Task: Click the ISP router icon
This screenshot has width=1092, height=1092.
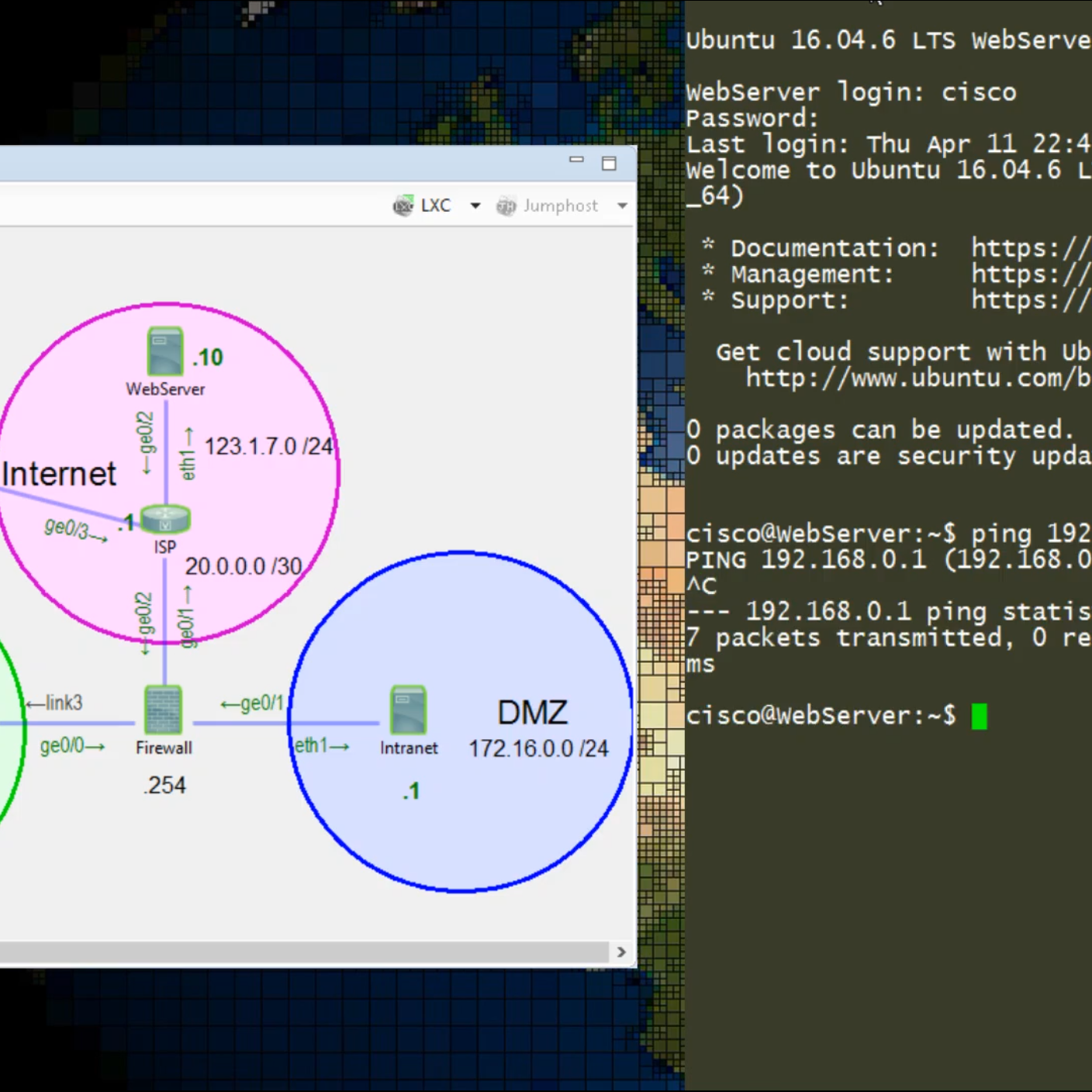Action: point(165,520)
